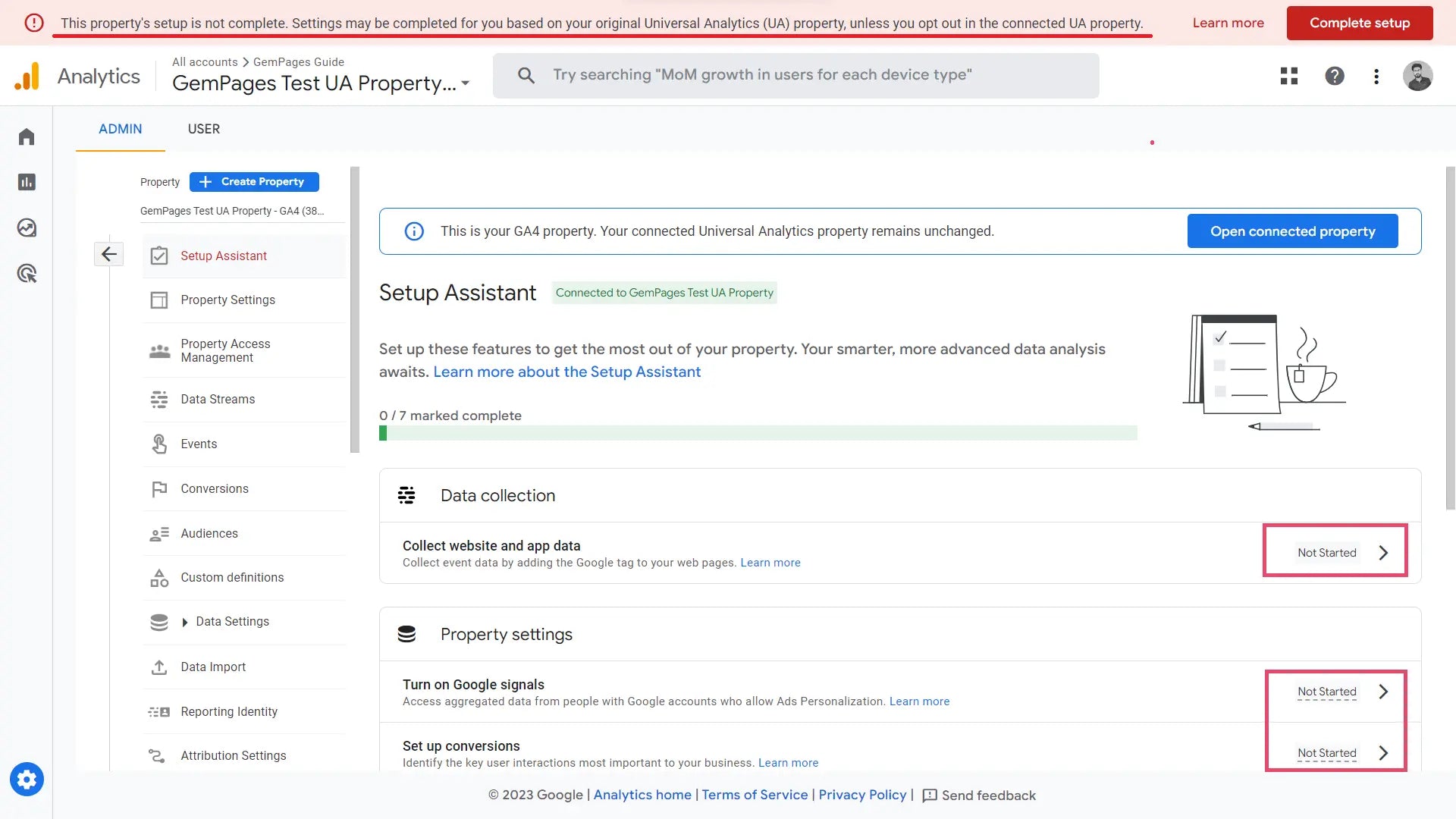Click Send feedback in footer
Viewport: 1456px width, 819px height.
979,795
